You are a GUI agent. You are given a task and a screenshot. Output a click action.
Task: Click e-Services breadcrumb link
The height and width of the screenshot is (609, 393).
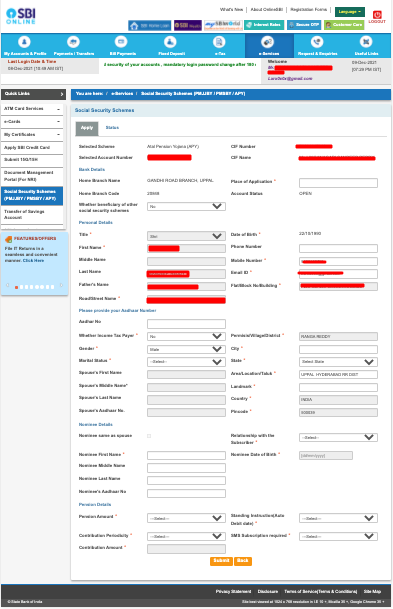click(x=122, y=94)
